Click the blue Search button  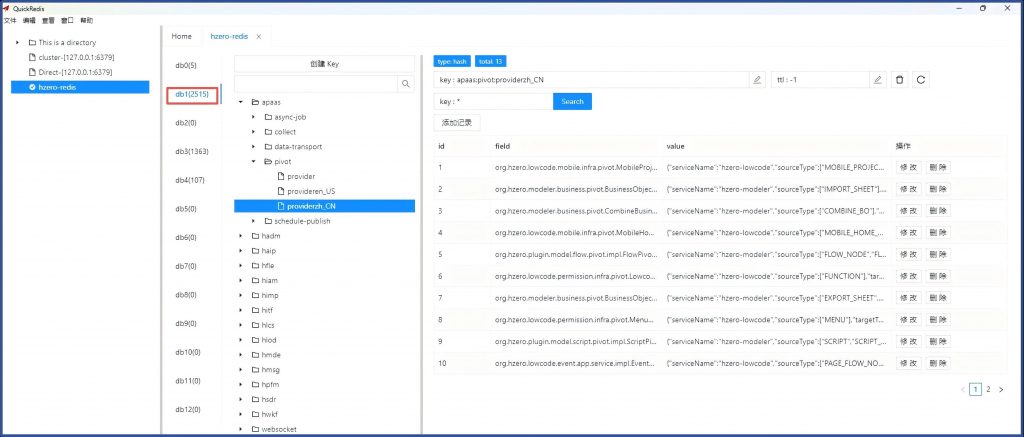click(x=572, y=101)
